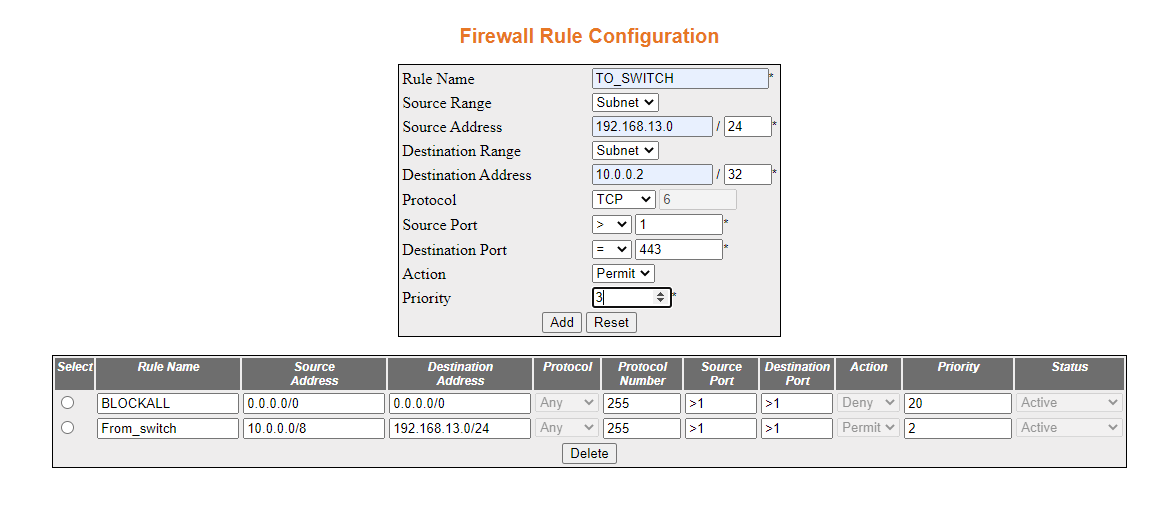The height and width of the screenshot is (509, 1159).
Task: Click the Destination Address 10.0.0.2 field
Action: pyautogui.click(x=652, y=174)
